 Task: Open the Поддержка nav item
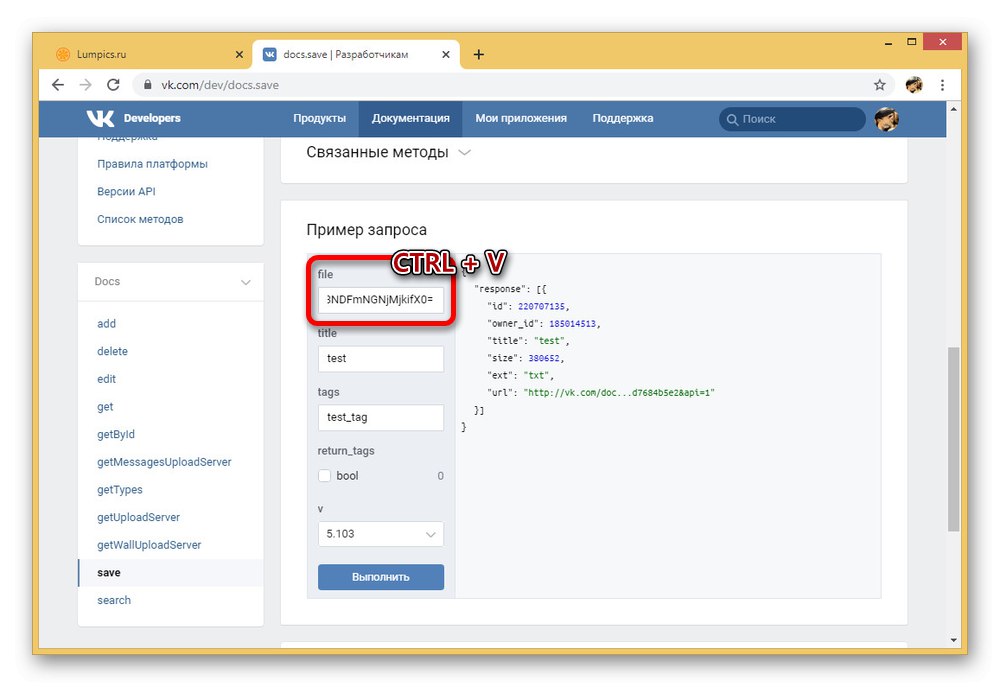[622, 119]
